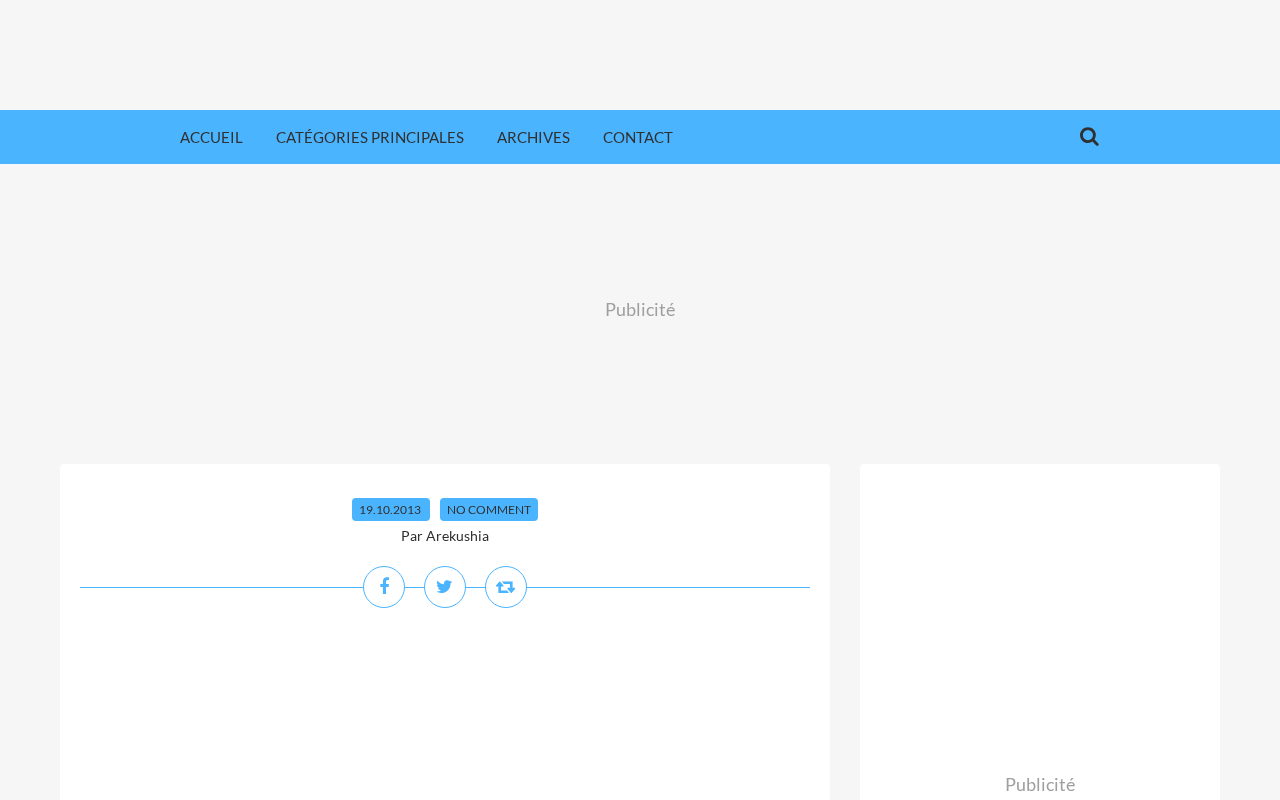Viewport: 1280px width, 800px height.
Task: Click the retweet arrows share icon
Action: [506, 587]
